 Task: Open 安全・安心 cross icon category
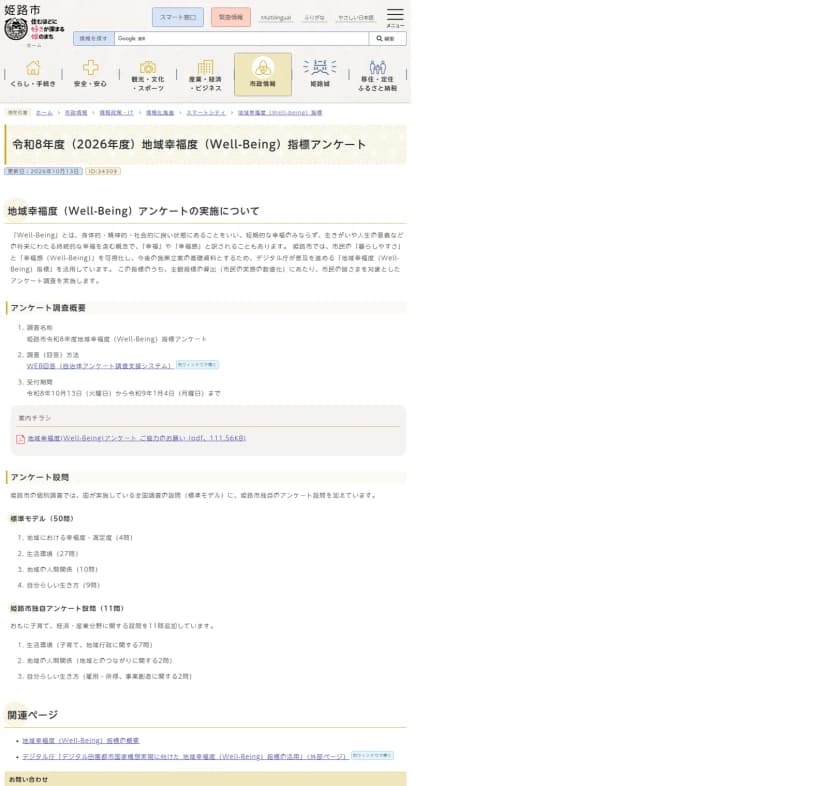(90, 74)
